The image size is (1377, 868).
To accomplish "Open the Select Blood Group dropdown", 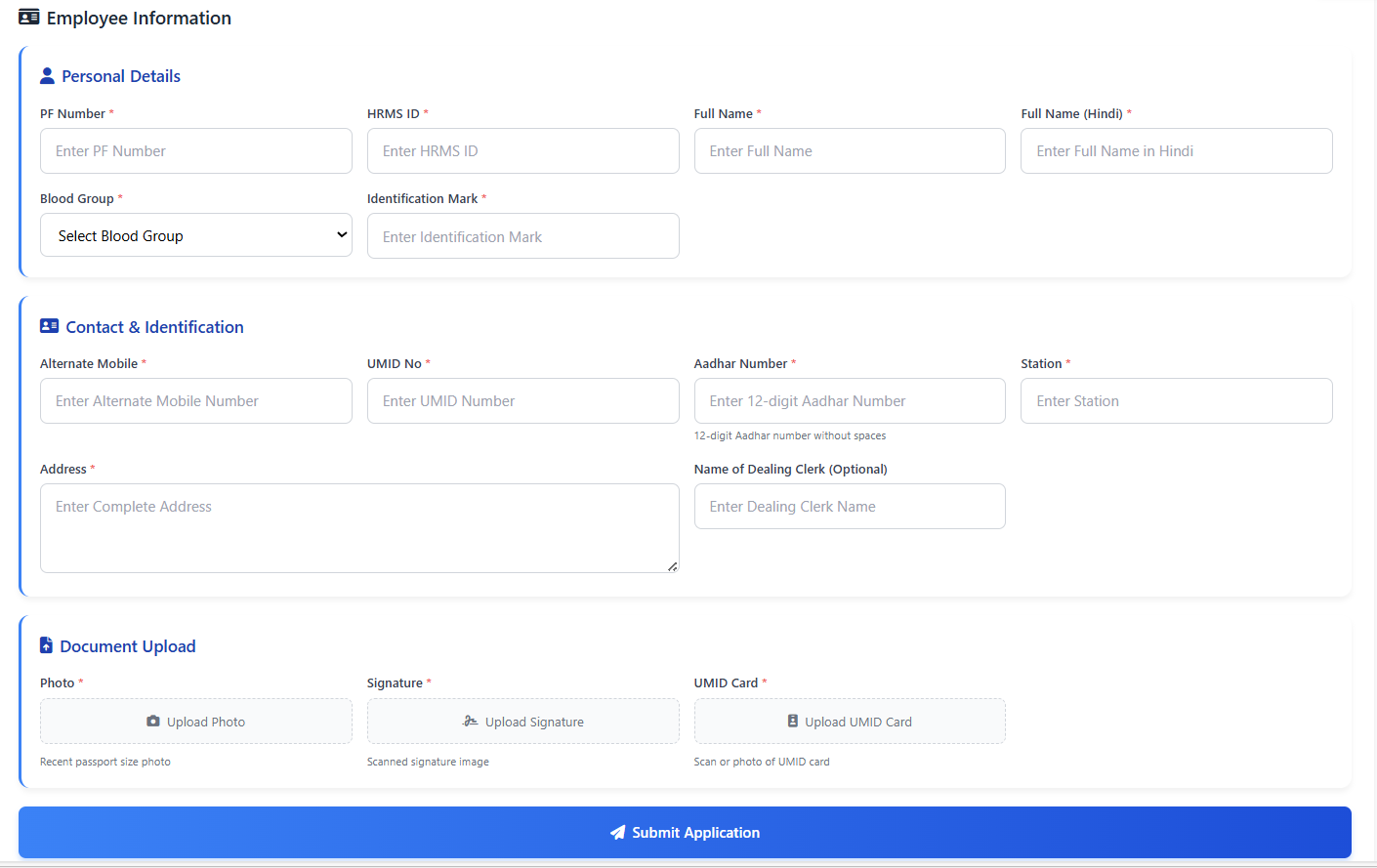I will click(x=196, y=235).
